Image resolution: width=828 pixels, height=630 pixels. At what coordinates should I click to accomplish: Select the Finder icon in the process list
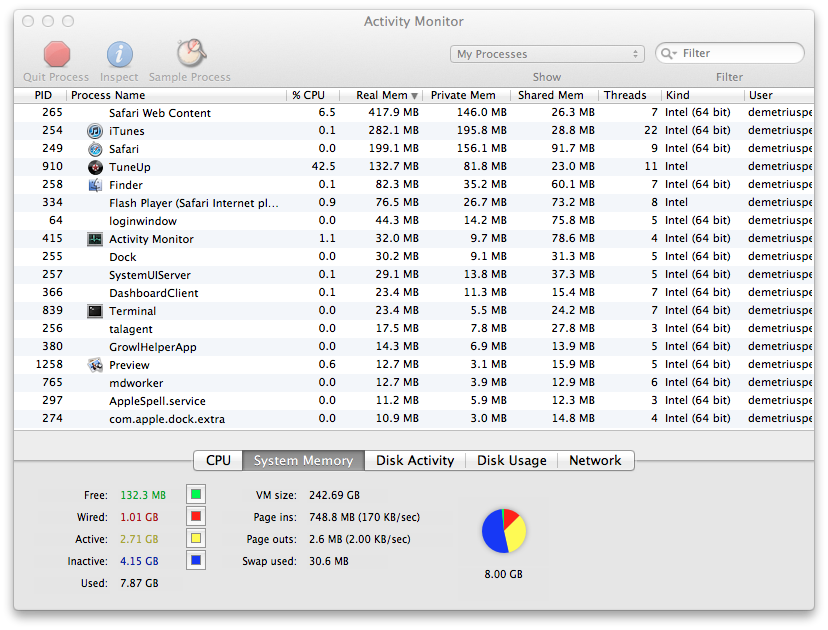pos(95,185)
